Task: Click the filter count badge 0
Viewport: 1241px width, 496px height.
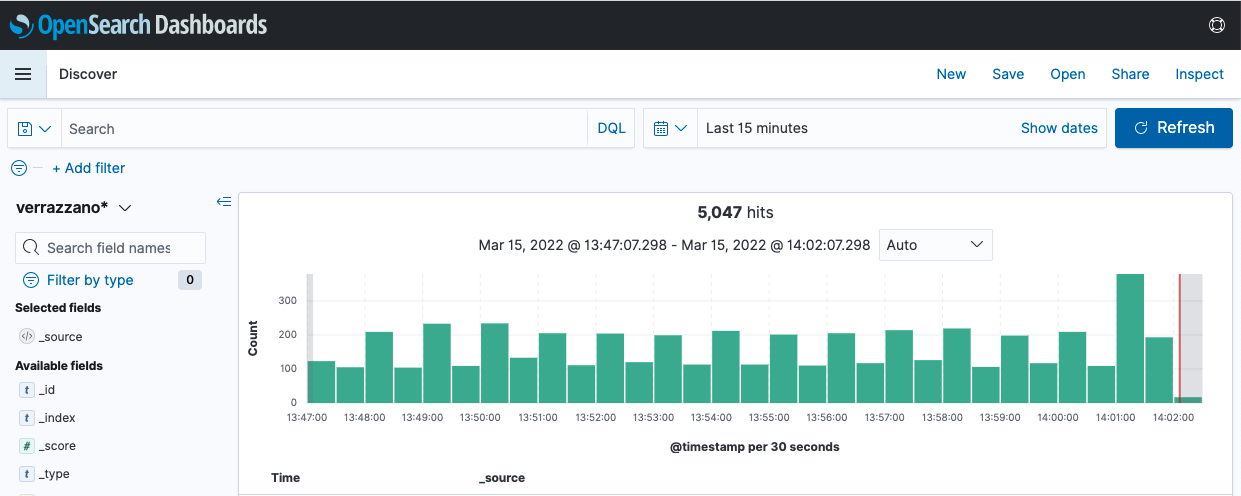Action: tap(190, 280)
